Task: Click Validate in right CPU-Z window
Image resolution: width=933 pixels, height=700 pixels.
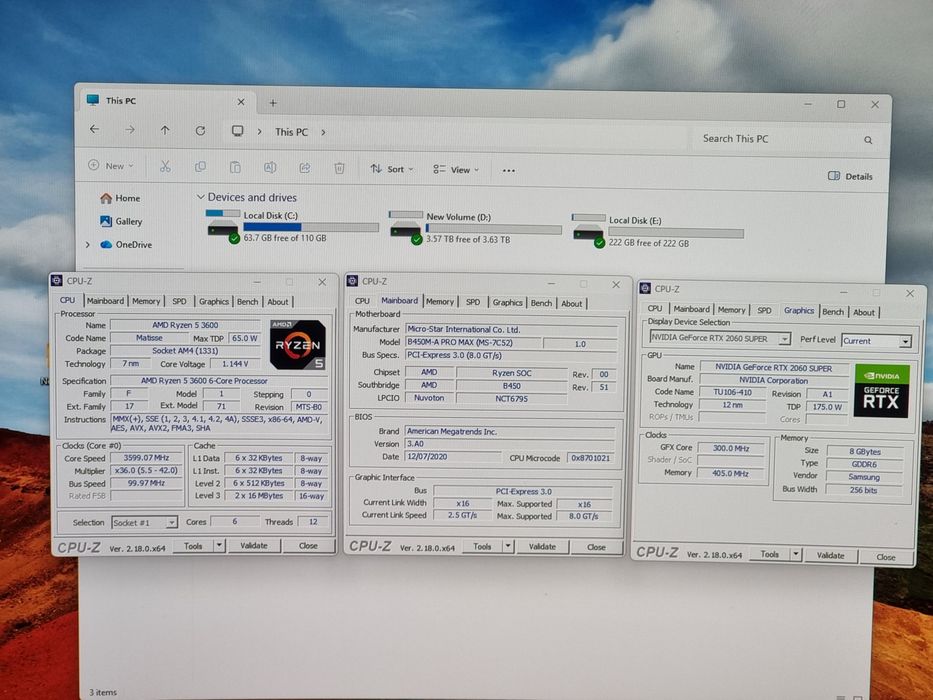Action: (x=830, y=555)
